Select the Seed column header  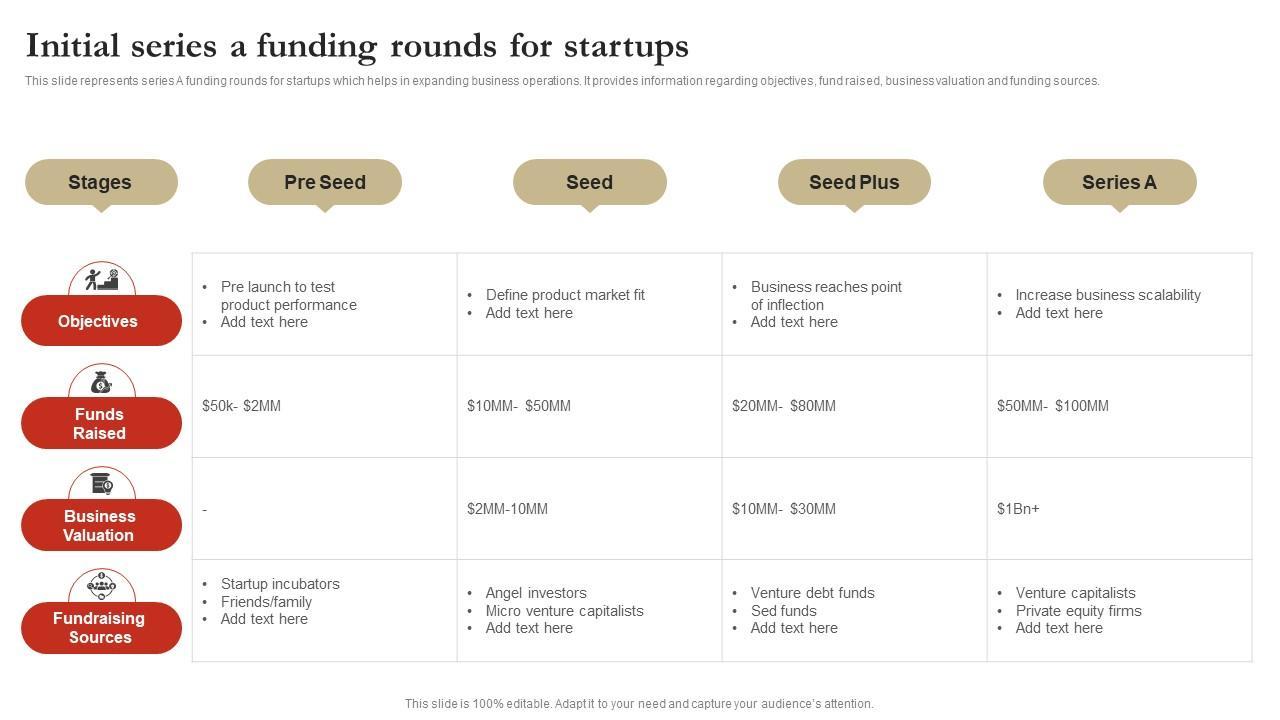click(x=589, y=182)
